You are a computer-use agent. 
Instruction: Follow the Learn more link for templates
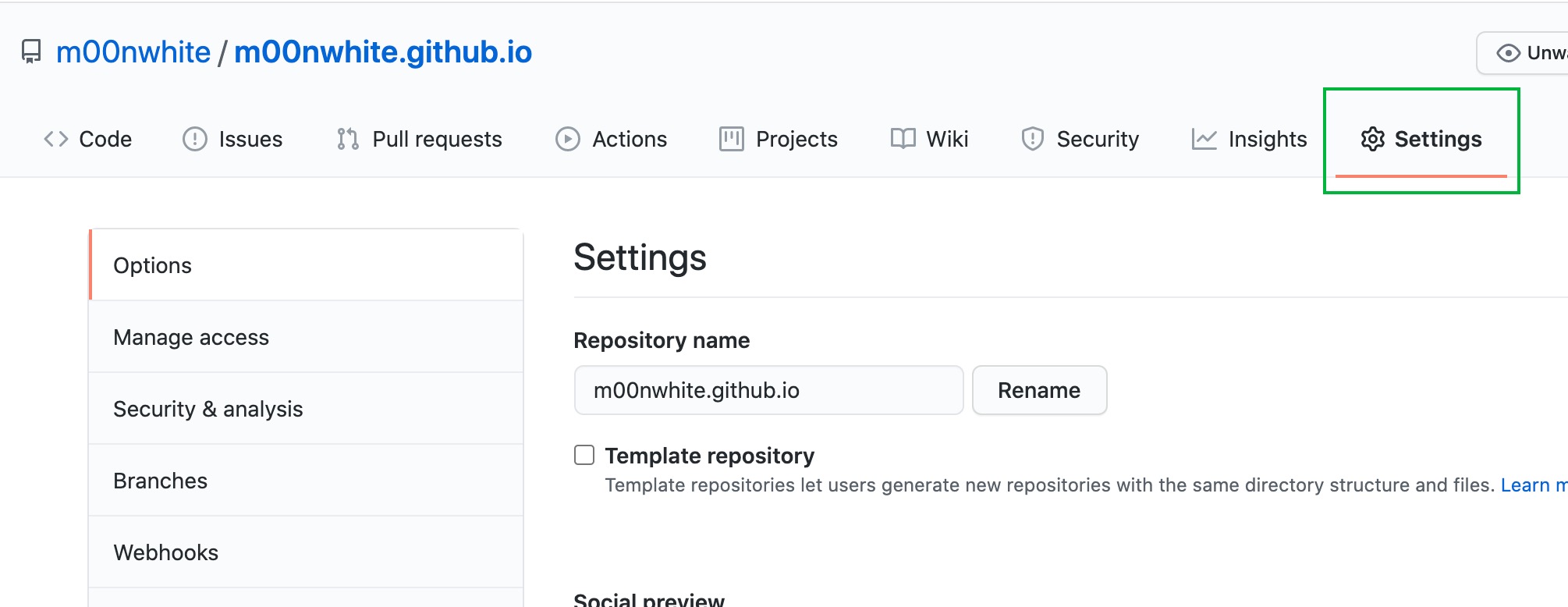(x=1534, y=485)
